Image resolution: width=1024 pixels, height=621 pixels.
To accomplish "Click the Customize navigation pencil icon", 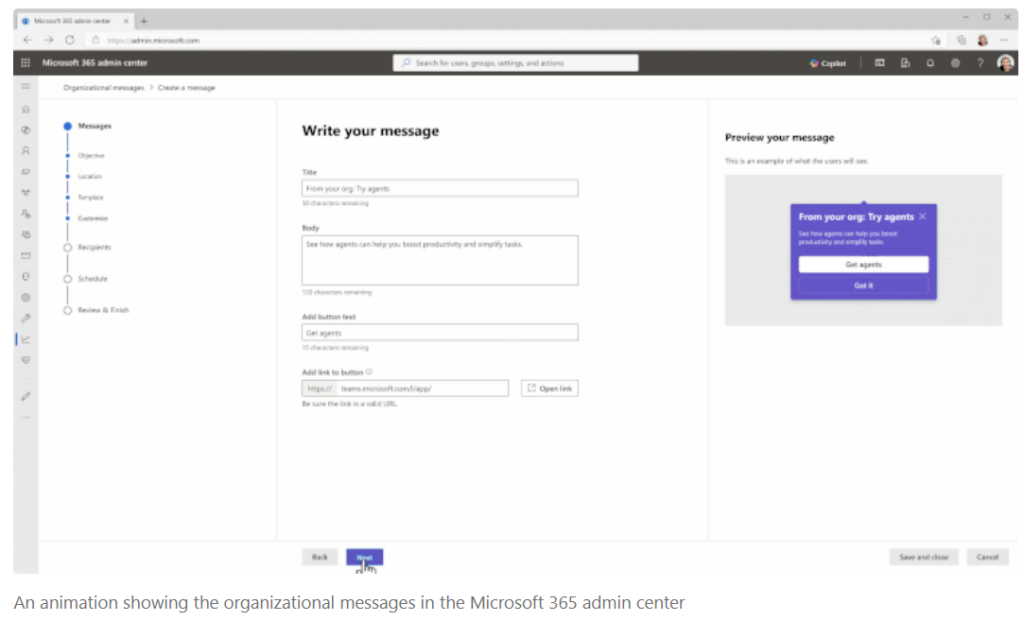I will click(25, 396).
